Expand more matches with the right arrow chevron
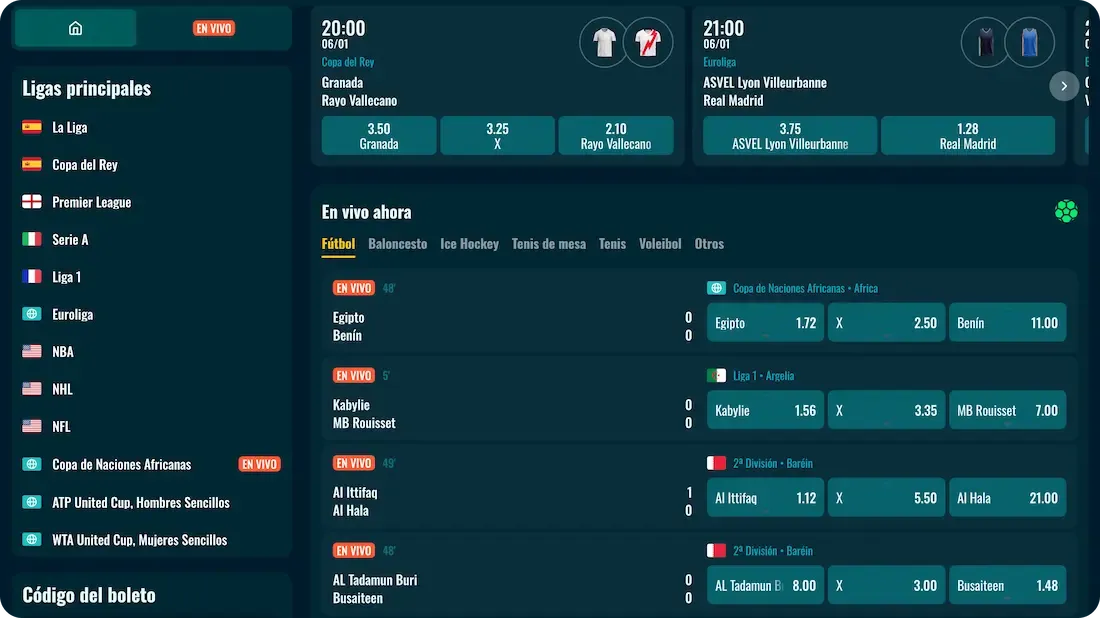Image resolution: width=1100 pixels, height=618 pixels. pyautogui.click(x=1064, y=86)
